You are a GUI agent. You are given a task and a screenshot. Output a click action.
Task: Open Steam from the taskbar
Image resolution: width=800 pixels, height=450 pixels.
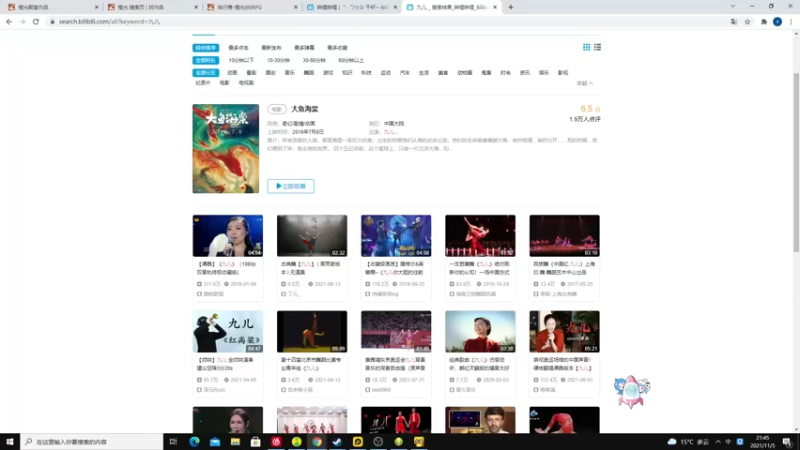(337, 441)
